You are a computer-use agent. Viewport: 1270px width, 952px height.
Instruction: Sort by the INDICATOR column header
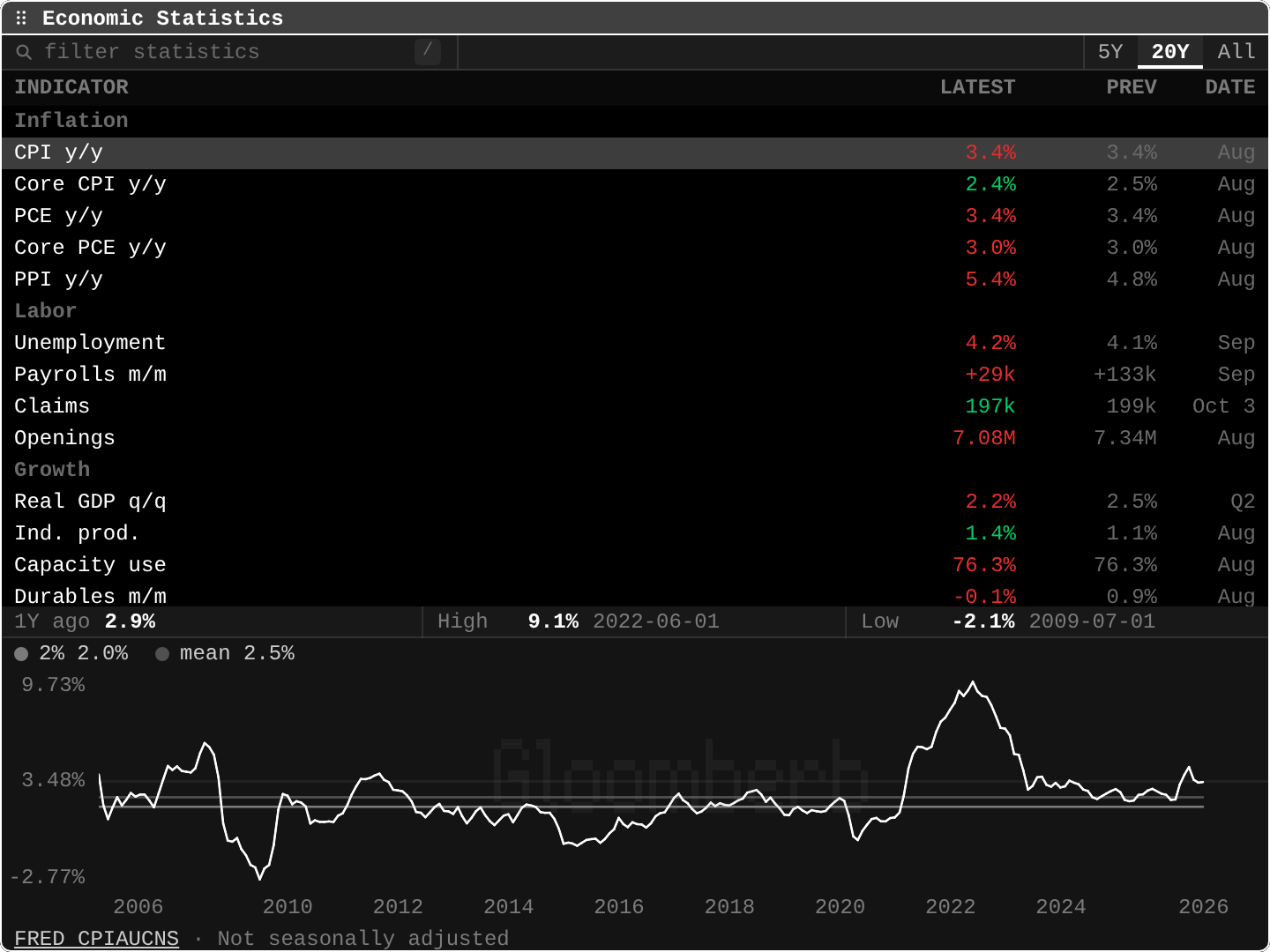pyautogui.click(x=71, y=87)
